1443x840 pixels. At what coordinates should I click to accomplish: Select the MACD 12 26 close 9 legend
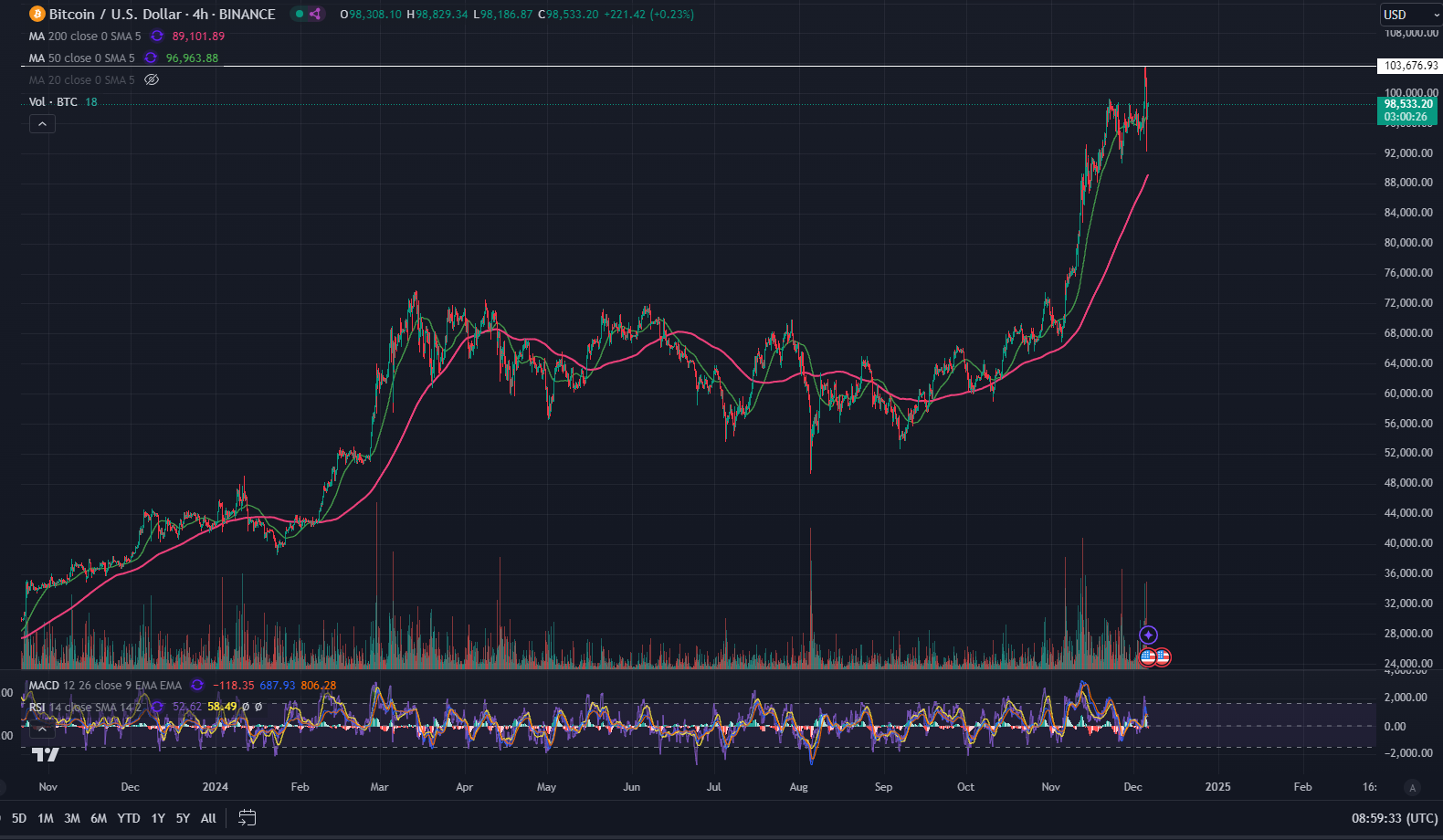105,685
